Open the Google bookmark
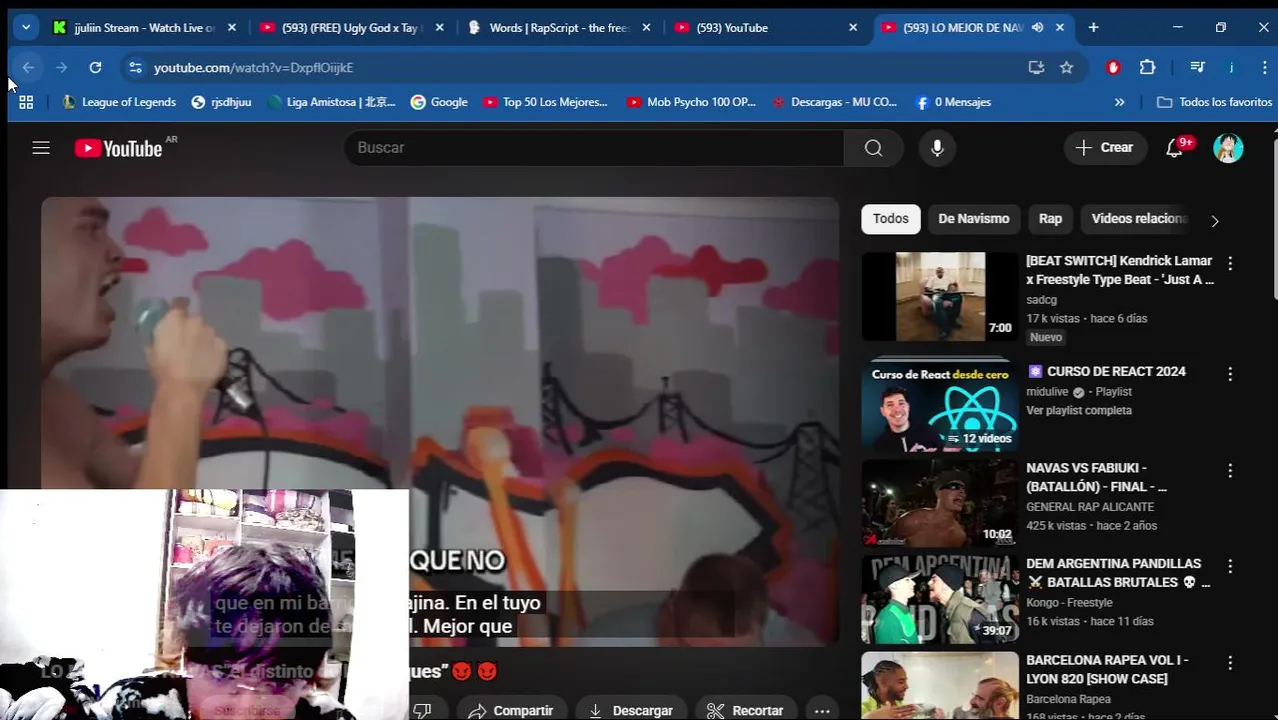1278x720 pixels. pos(439,102)
